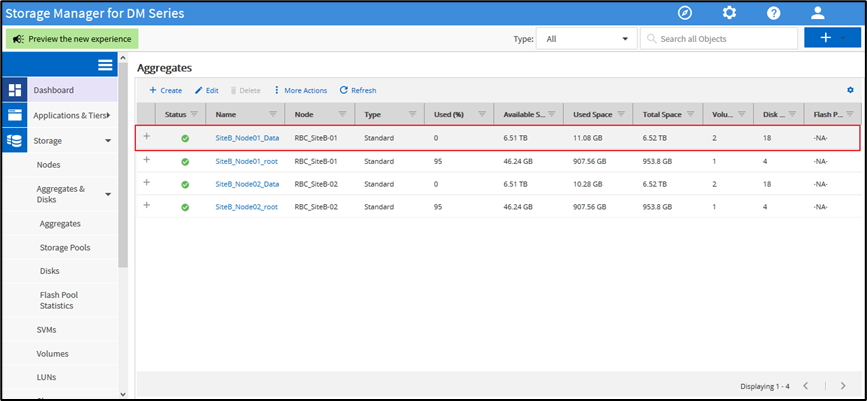Open table column settings gear icon
This screenshot has height=401, width=867.
[x=850, y=90]
